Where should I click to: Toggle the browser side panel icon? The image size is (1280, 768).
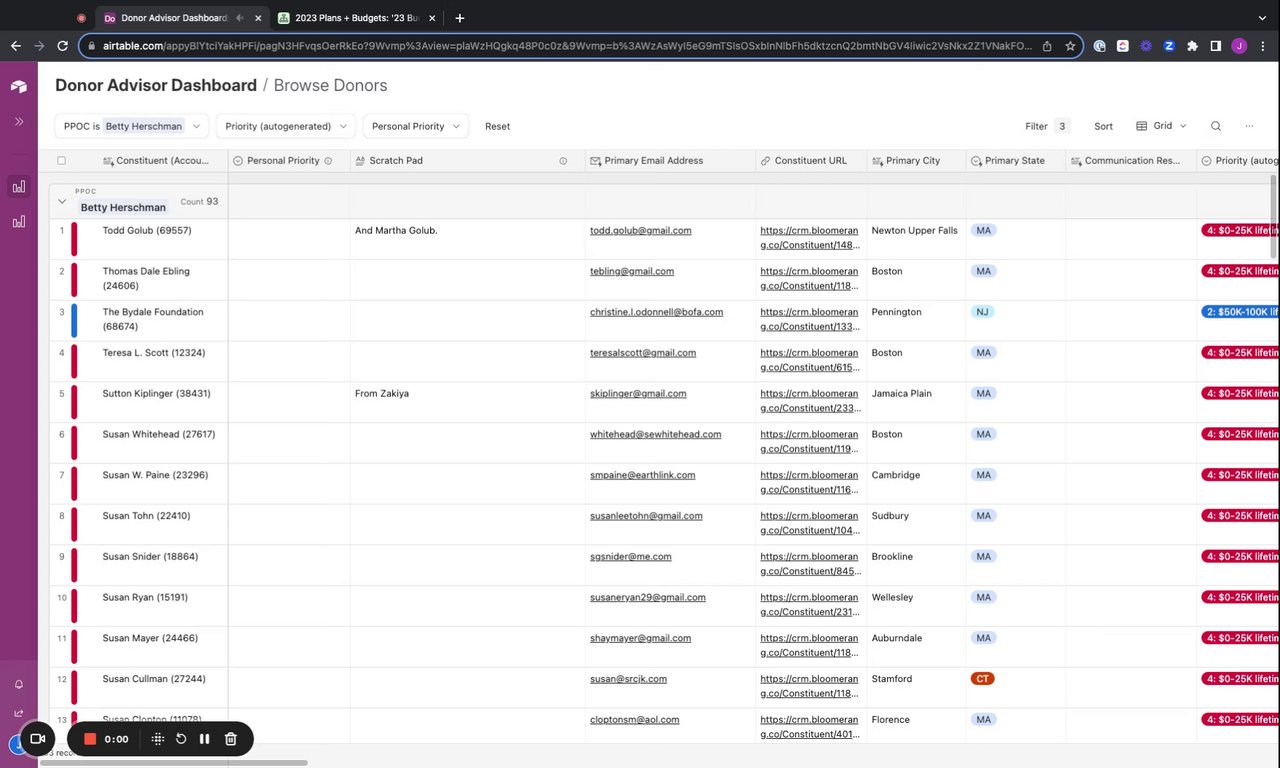(x=1216, y=46)
